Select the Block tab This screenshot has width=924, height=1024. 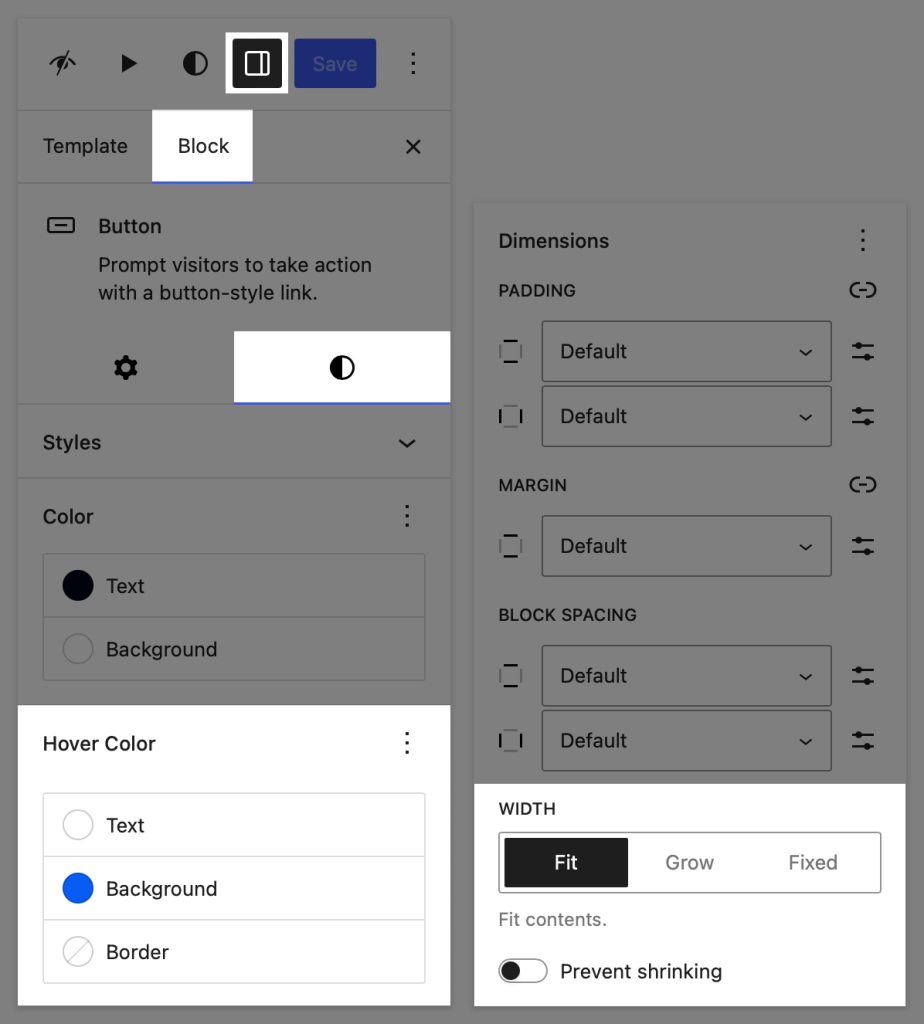(x=203, y=146)
